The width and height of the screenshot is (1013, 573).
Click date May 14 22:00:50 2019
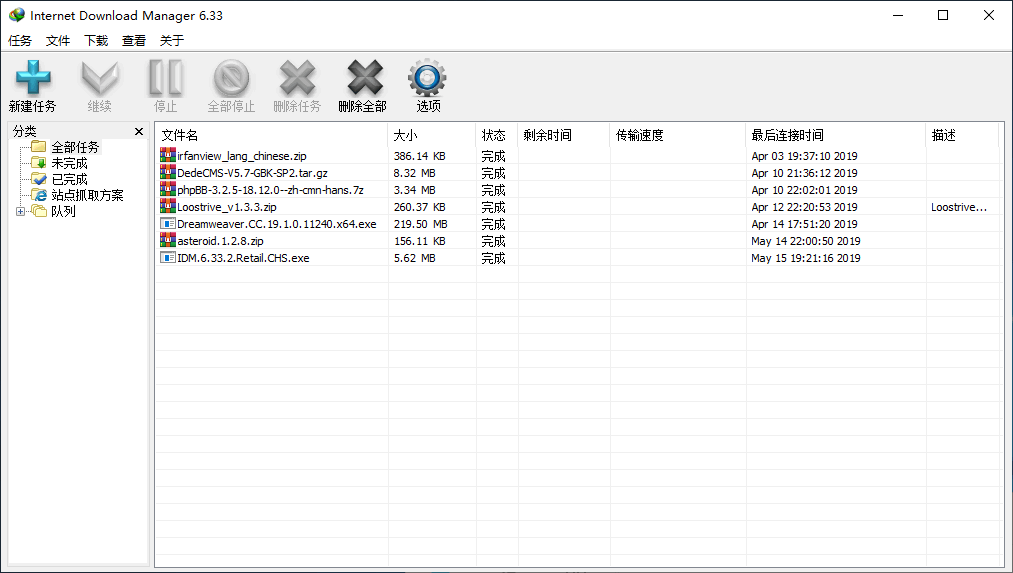(806, 241)
